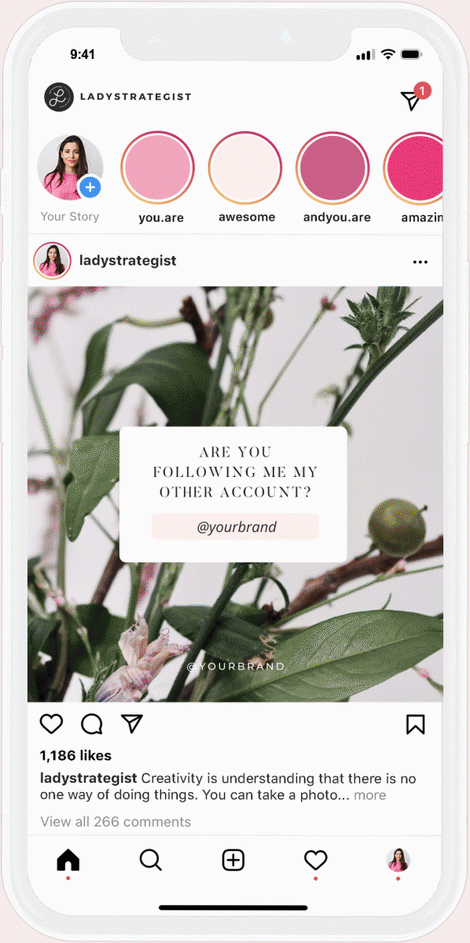View awesome story highlight

coord(245,168)
